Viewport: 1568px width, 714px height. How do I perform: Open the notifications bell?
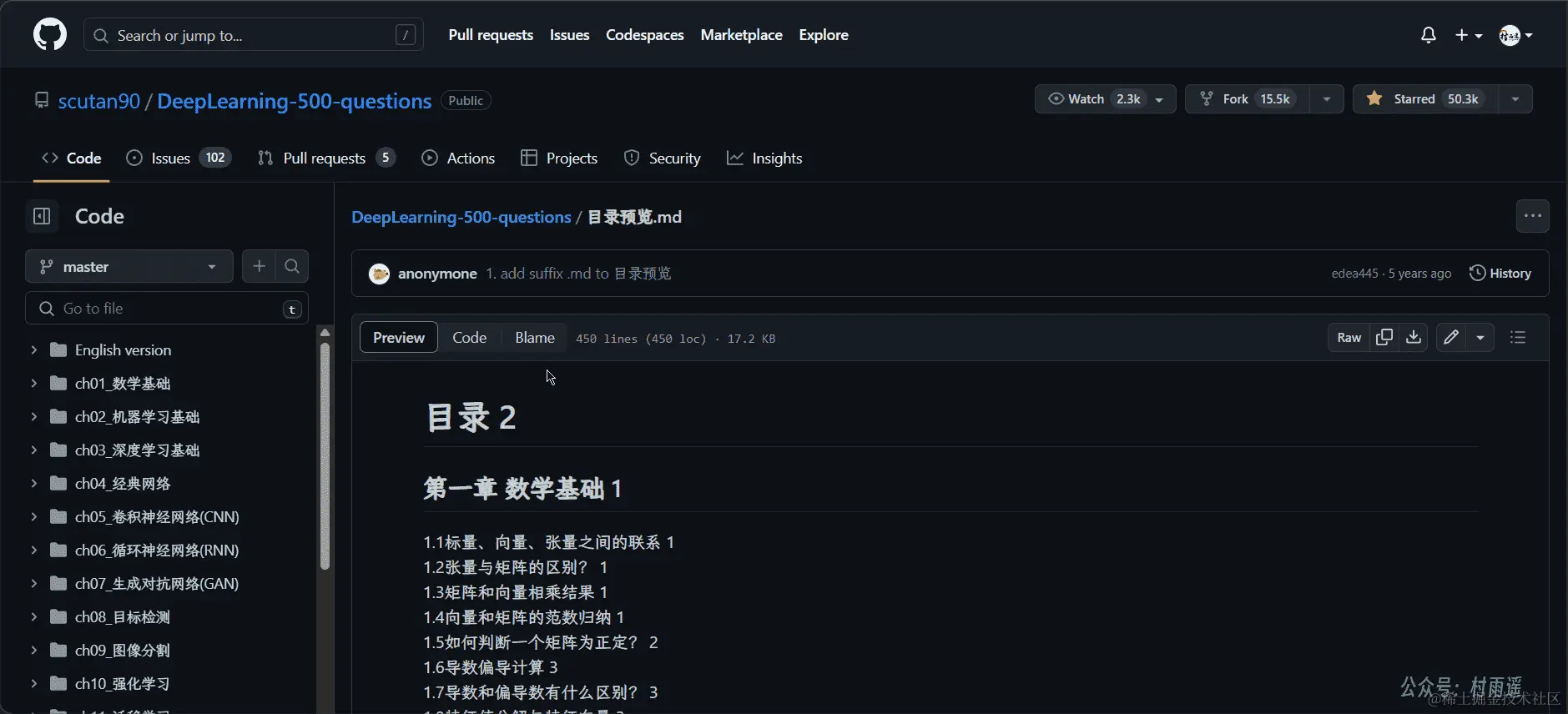[x=1428, y=35]
